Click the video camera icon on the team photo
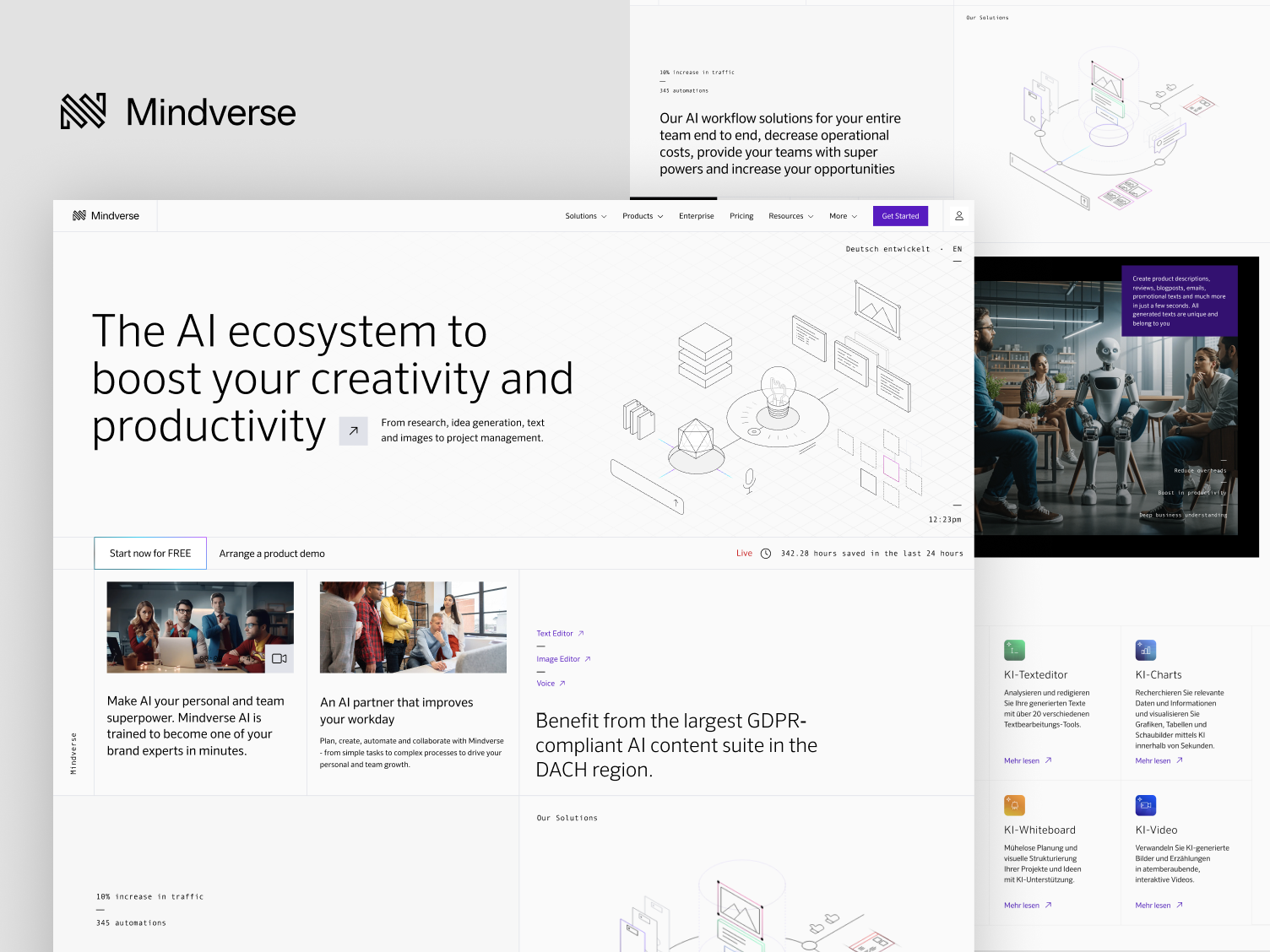Image resolution: width=1270 pixels, height=952 pixels. [280, 659]
